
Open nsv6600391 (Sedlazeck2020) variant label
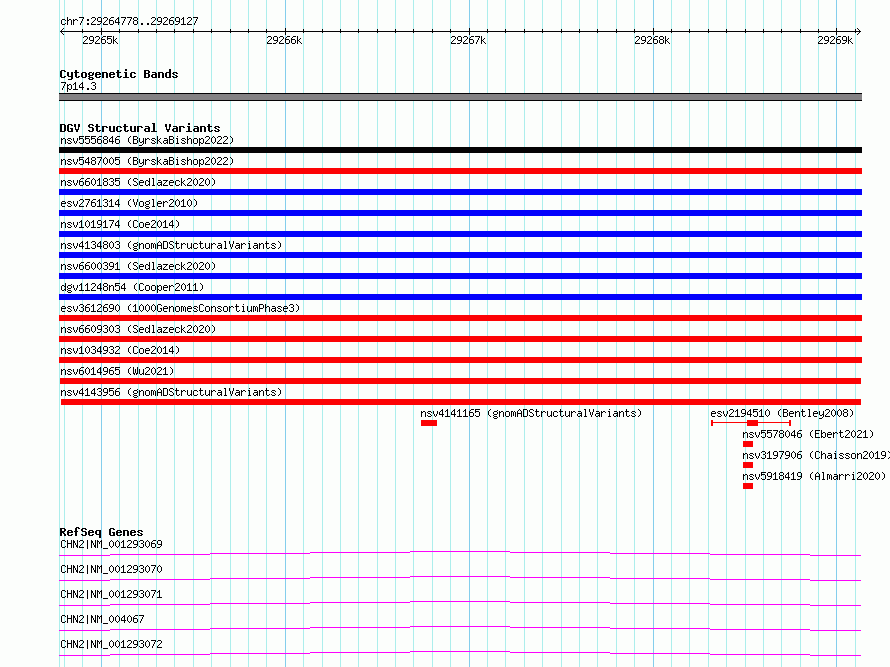point(138,266)
